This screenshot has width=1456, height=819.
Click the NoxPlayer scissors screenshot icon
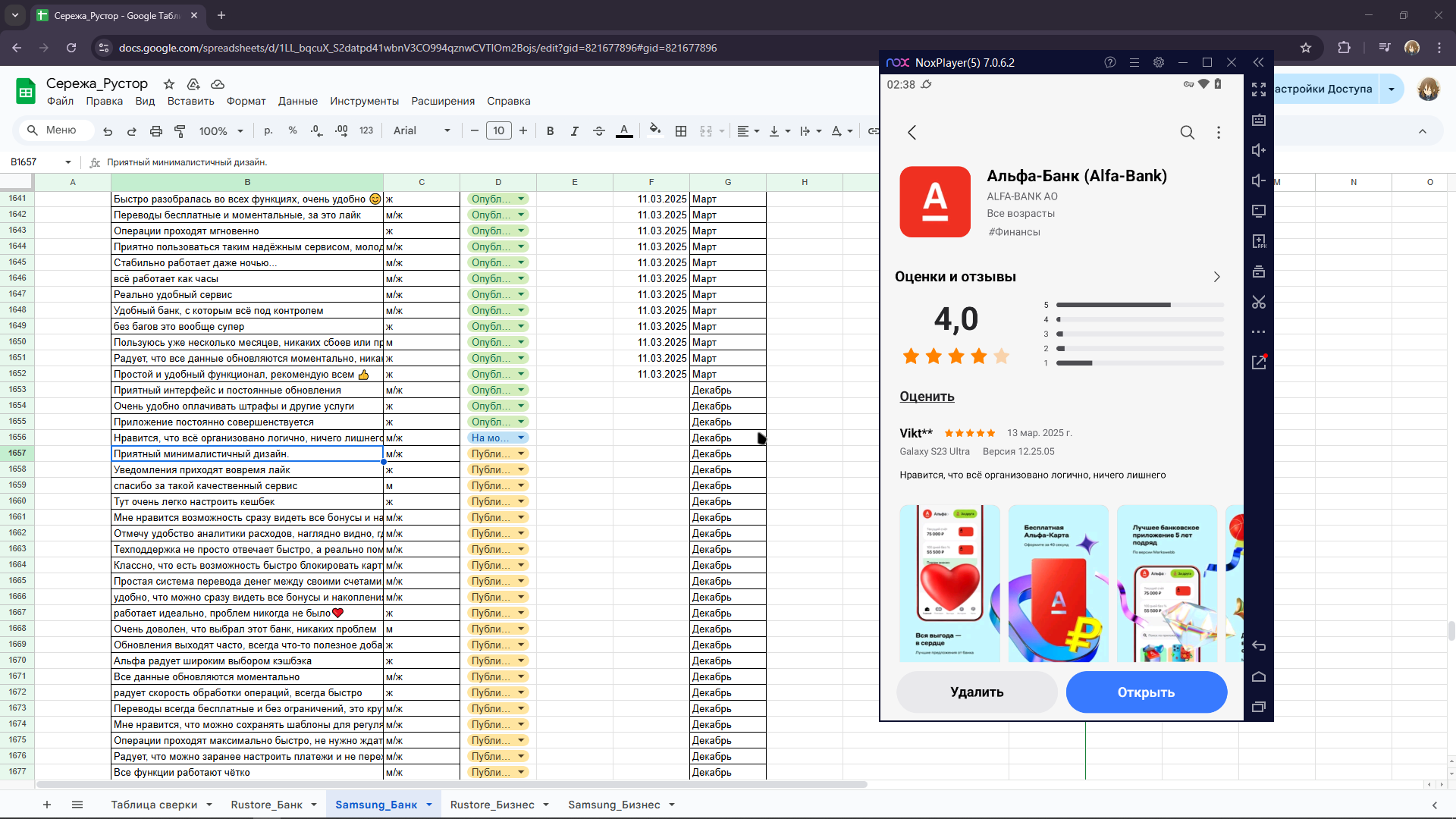[1259, 302]
